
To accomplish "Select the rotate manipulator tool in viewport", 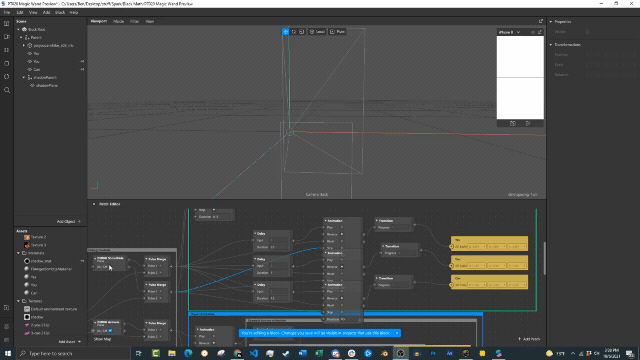I will [x=294, y=32].
